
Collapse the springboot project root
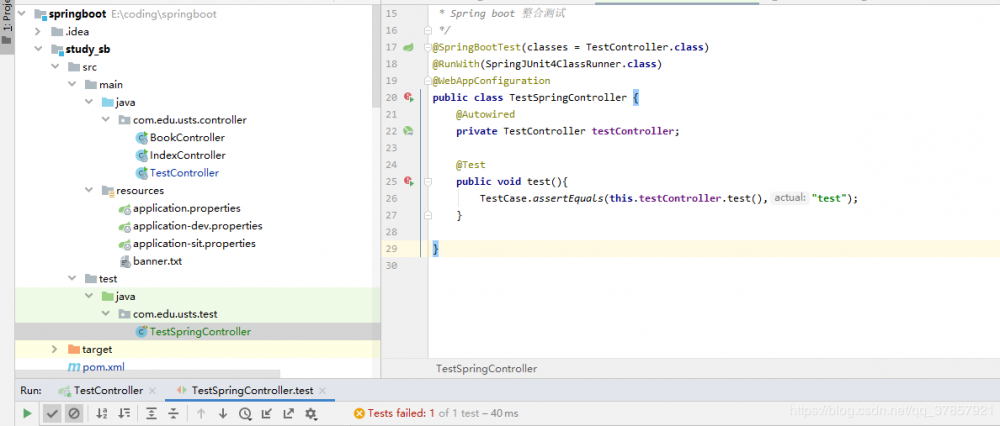pos(24,13)
